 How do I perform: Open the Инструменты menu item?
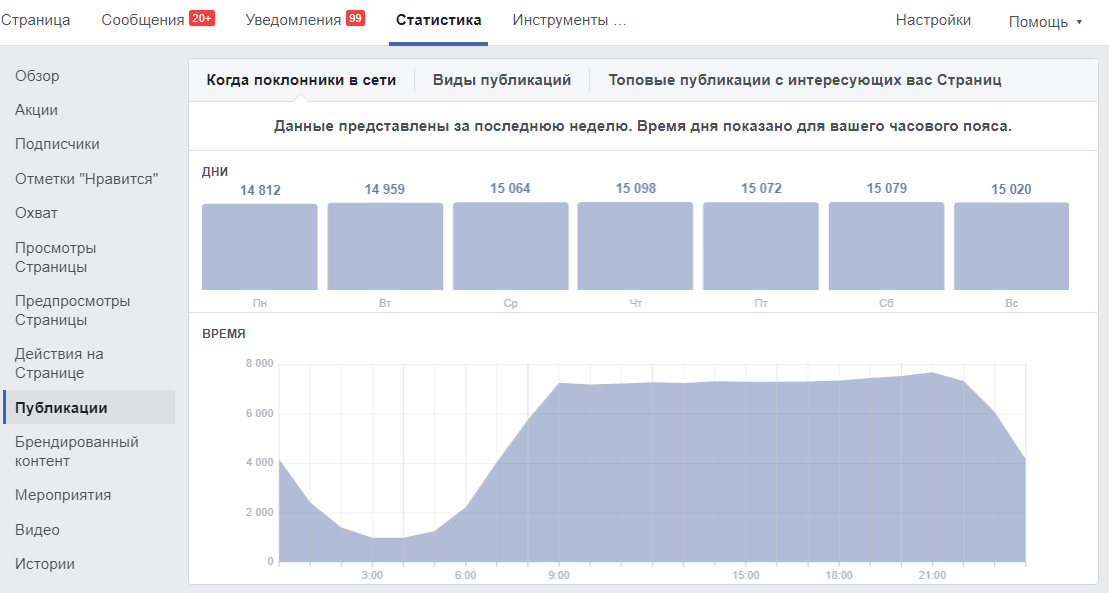point(568,17)
